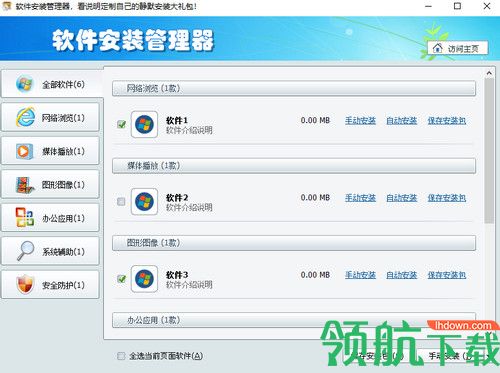Click the 0.00 MB size of 软件3
This screenshot has height=373, width=500.
(x=315, y=275)
